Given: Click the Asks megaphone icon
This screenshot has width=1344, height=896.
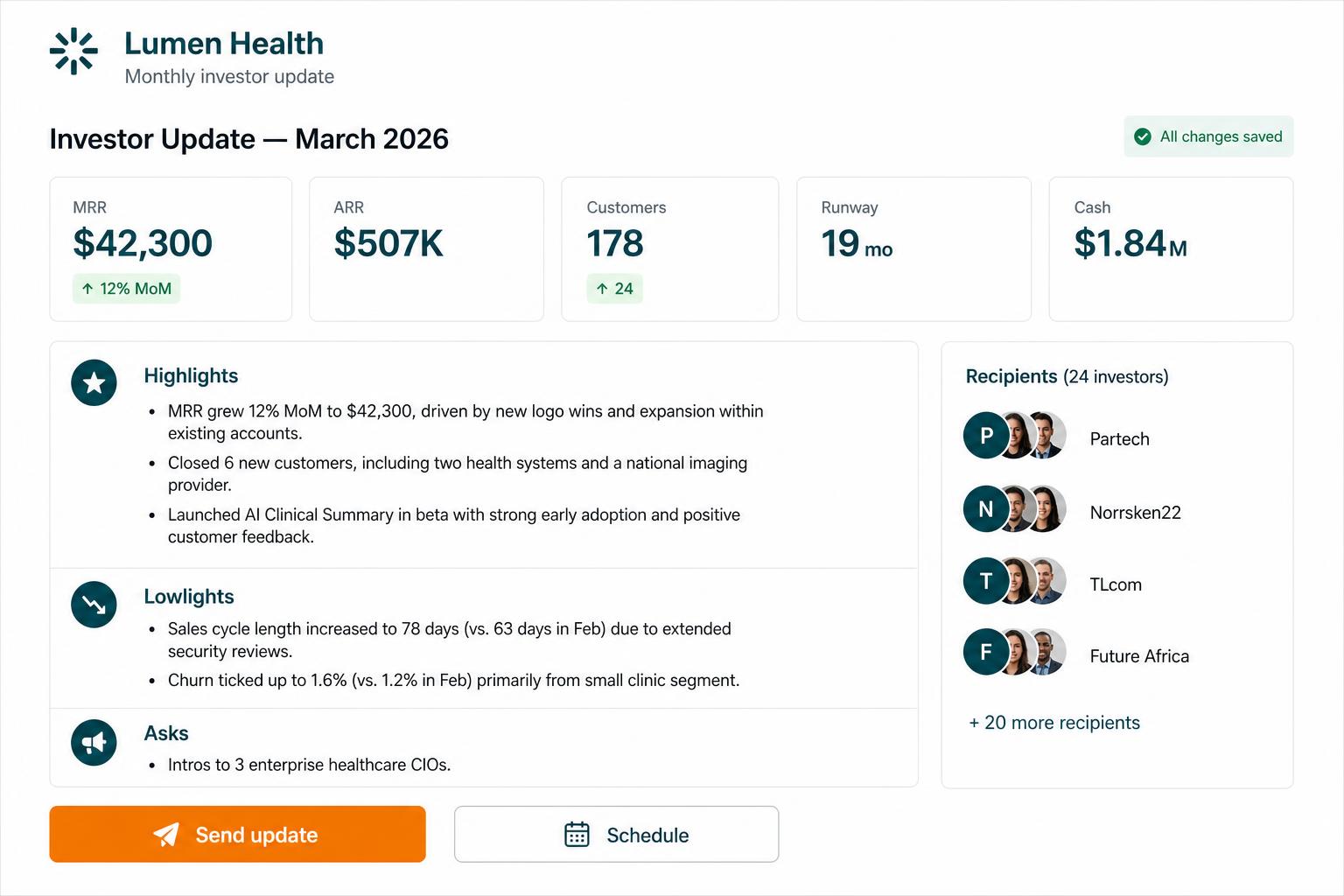Looking at the screenshot, I should [94, 743].
